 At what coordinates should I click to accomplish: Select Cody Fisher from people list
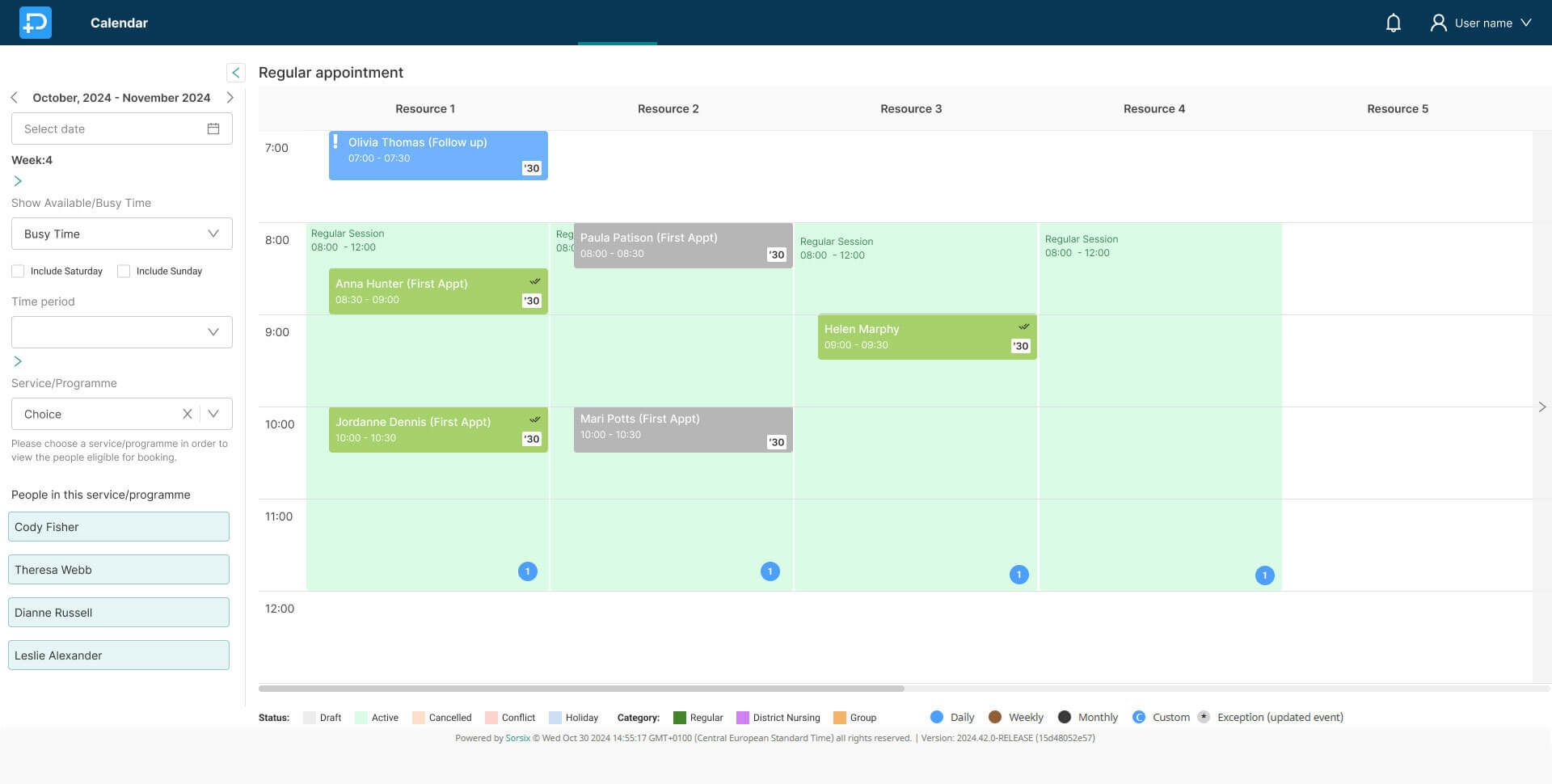[119, 527]
